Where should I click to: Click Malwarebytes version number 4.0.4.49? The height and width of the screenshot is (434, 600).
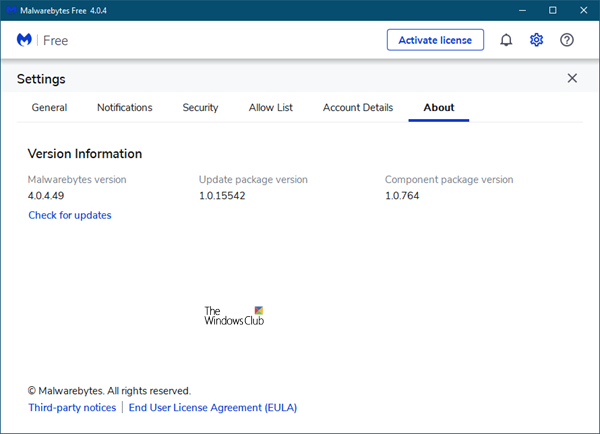(x=46, y=196)
